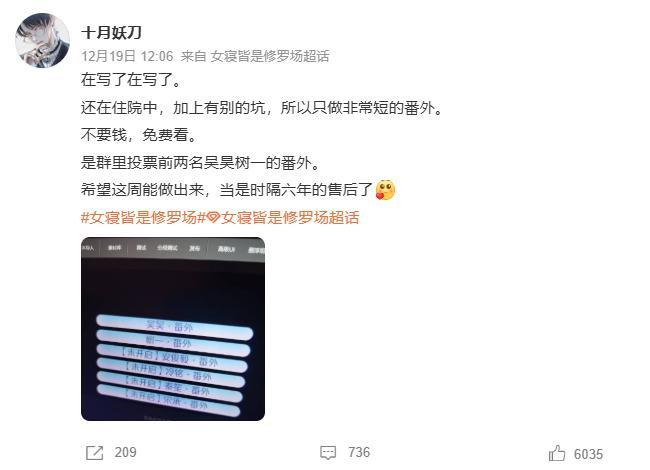Open the 女寝皆是修罗场超话 super topic link
The height and width of the screenshot is (470, 650).
pos(290,218)
